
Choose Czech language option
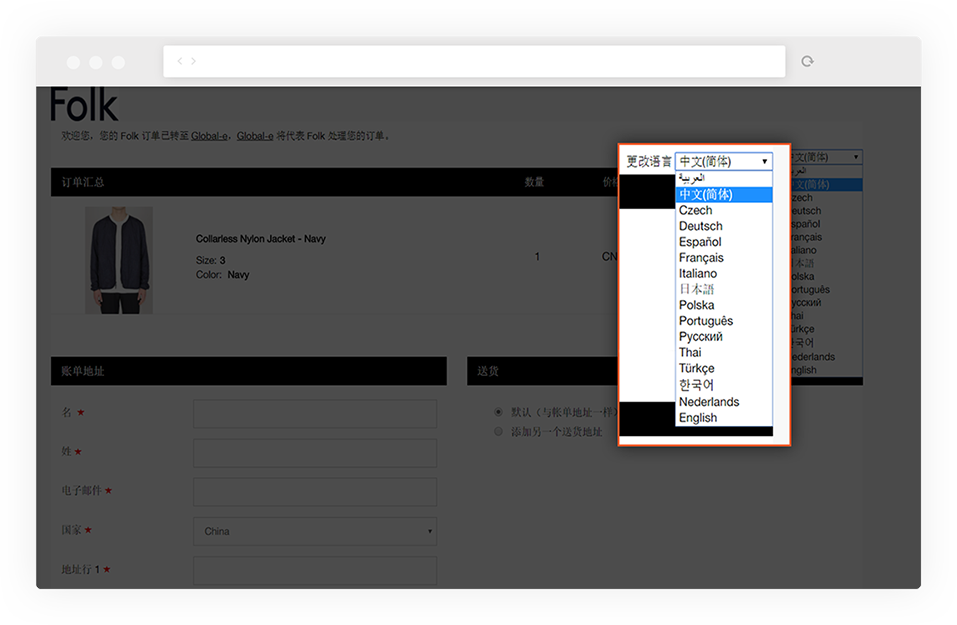click(724, 210)
